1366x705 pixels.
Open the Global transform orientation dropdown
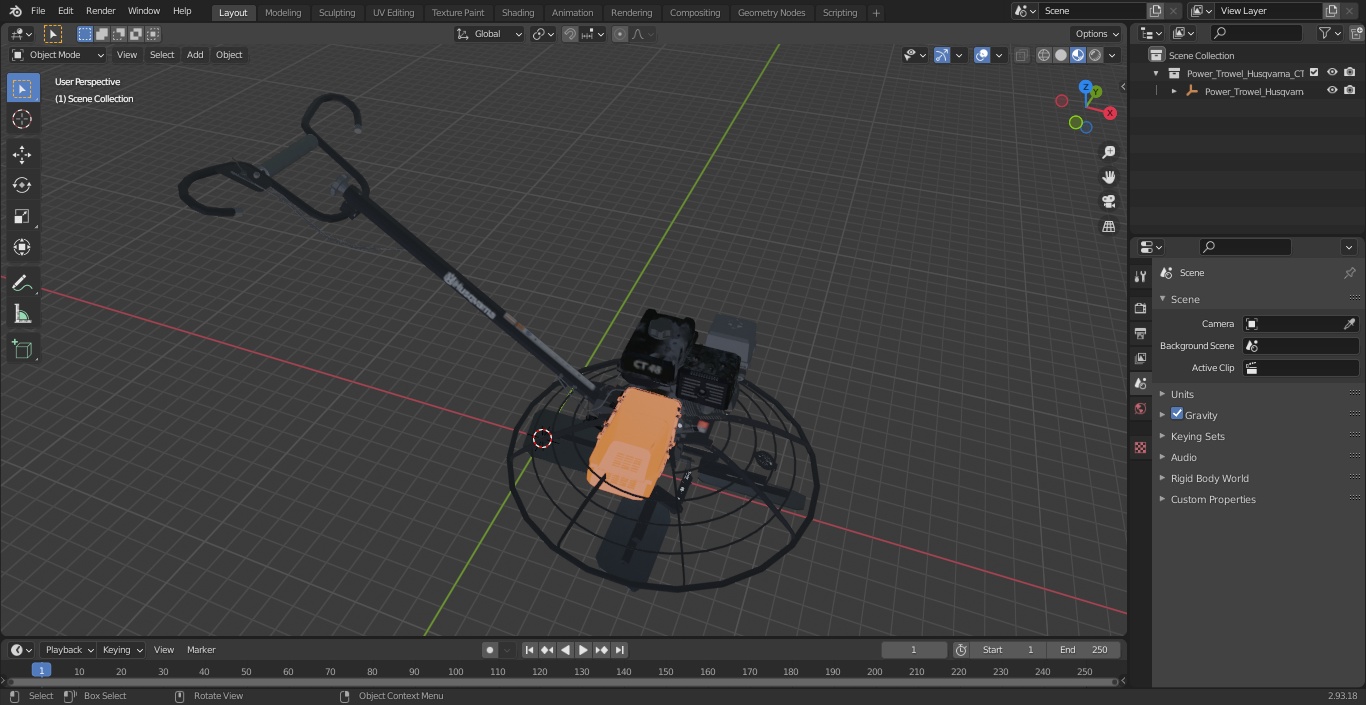(490, 34)
